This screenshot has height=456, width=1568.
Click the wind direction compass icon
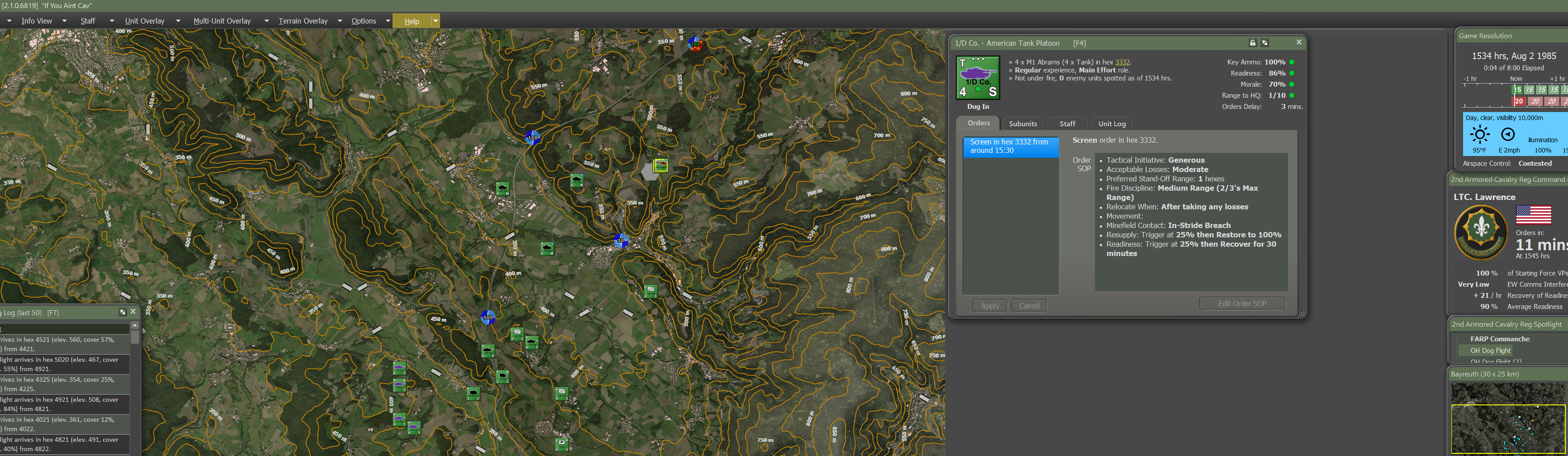(x=1508, y=135)
